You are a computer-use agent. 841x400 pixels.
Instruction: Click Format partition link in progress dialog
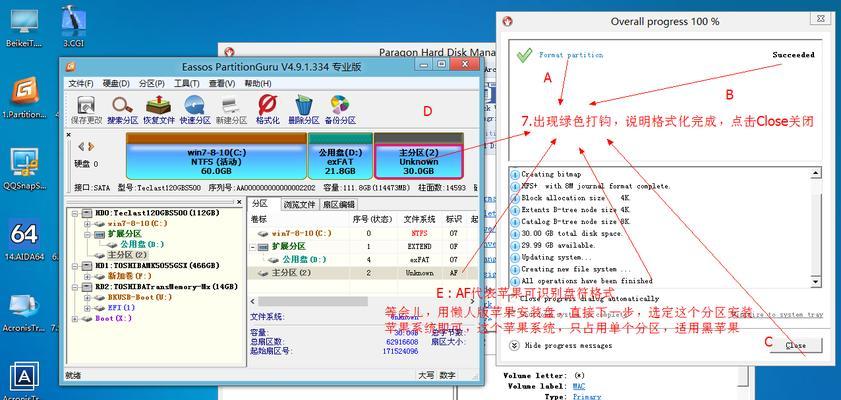[571, 55]
